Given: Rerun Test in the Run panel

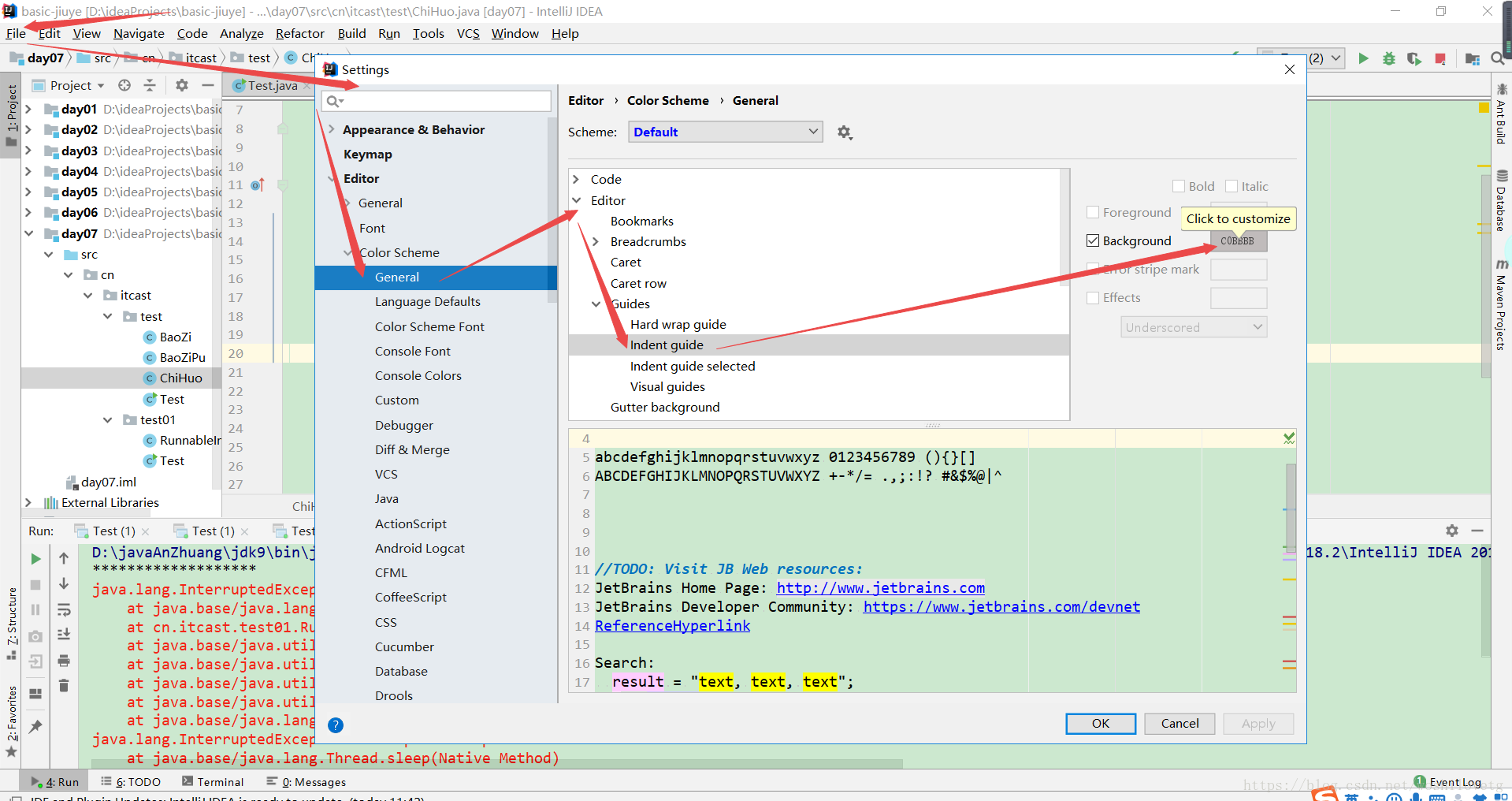Looking at the screenshot, I should (x=35, y=558).
